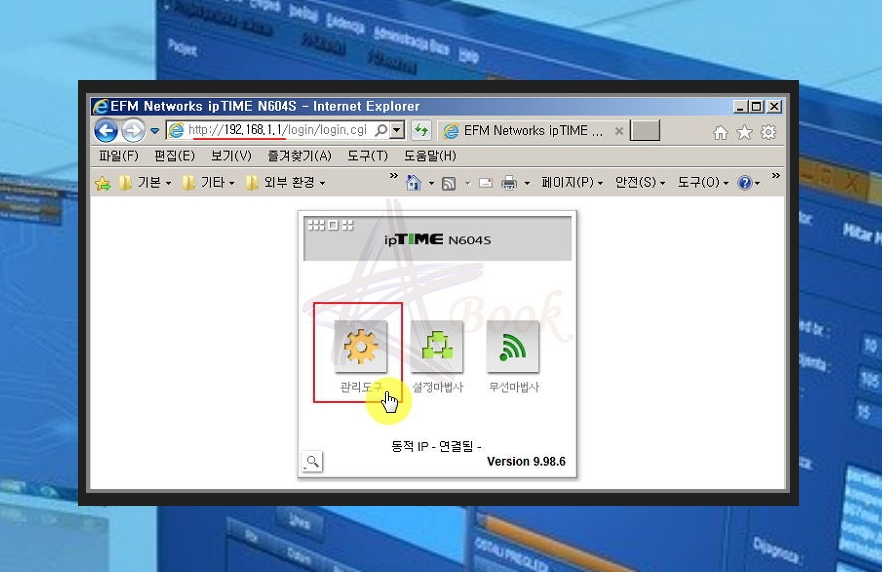
Task: Expand the Print dropdown arrow
Action: (527, 183)
